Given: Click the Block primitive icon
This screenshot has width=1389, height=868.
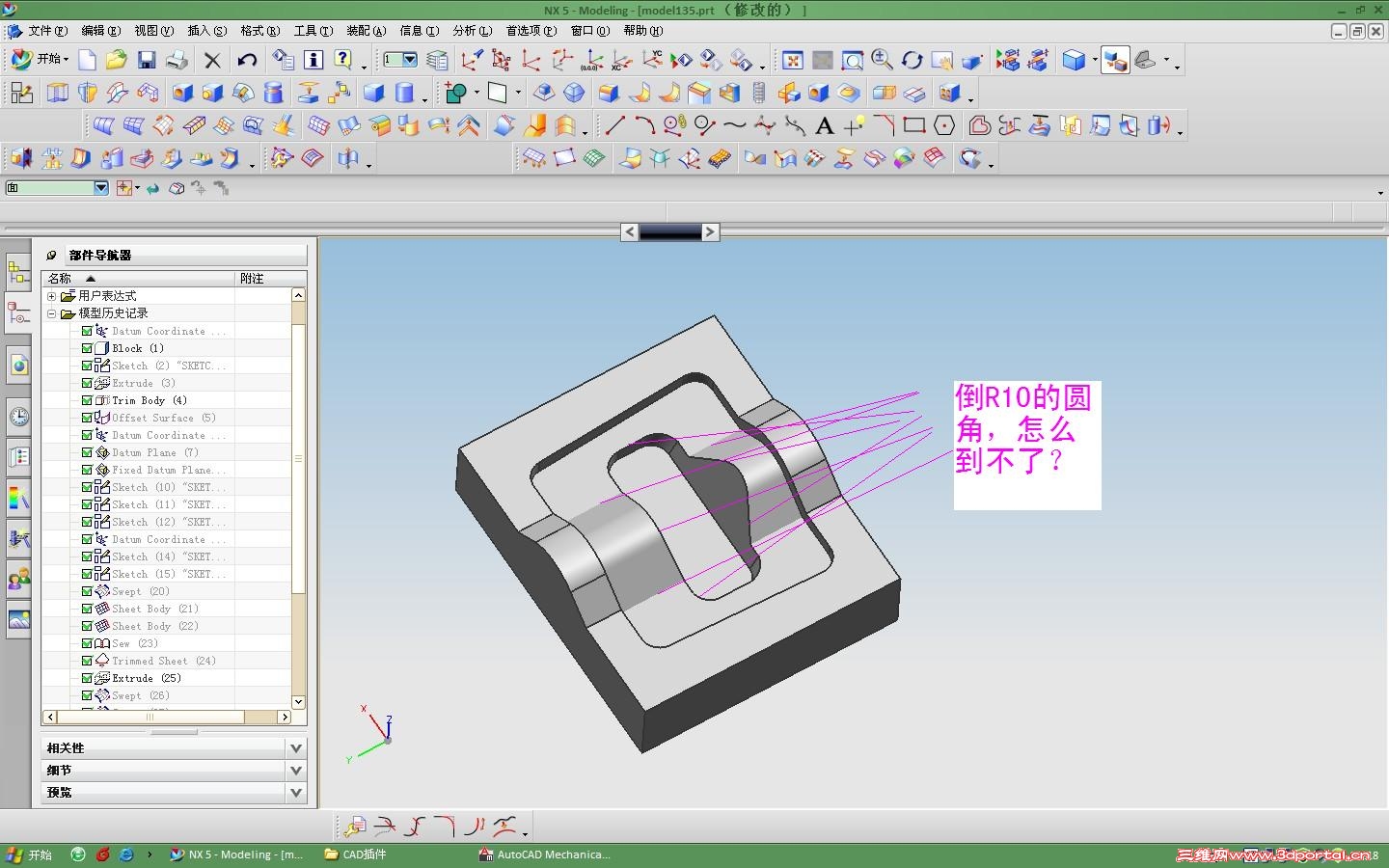Looking at the screenshot, I should (x=374, y=93).
